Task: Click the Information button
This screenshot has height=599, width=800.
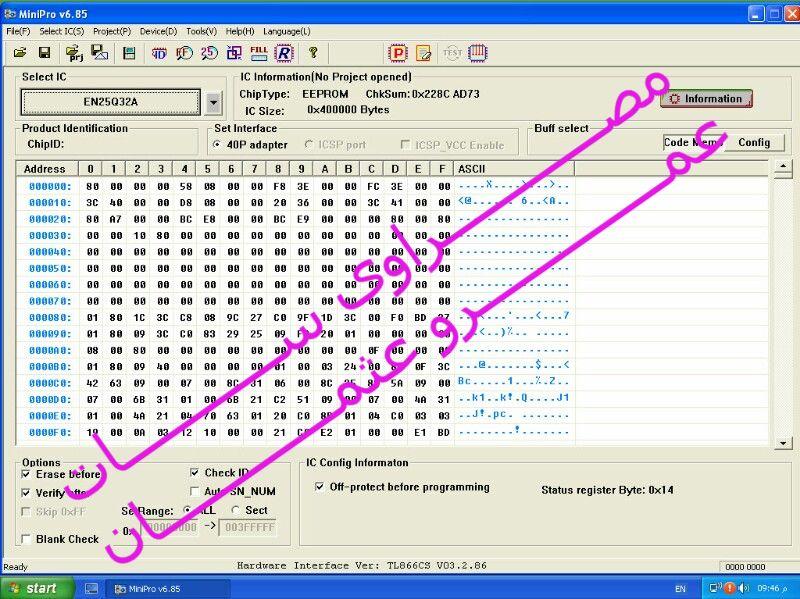Action: pyautogui.click(x=706, y=99)
